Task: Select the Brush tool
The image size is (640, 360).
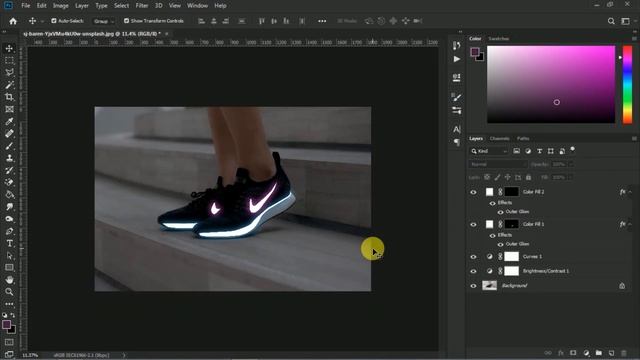Action: [x=9, y=146]
